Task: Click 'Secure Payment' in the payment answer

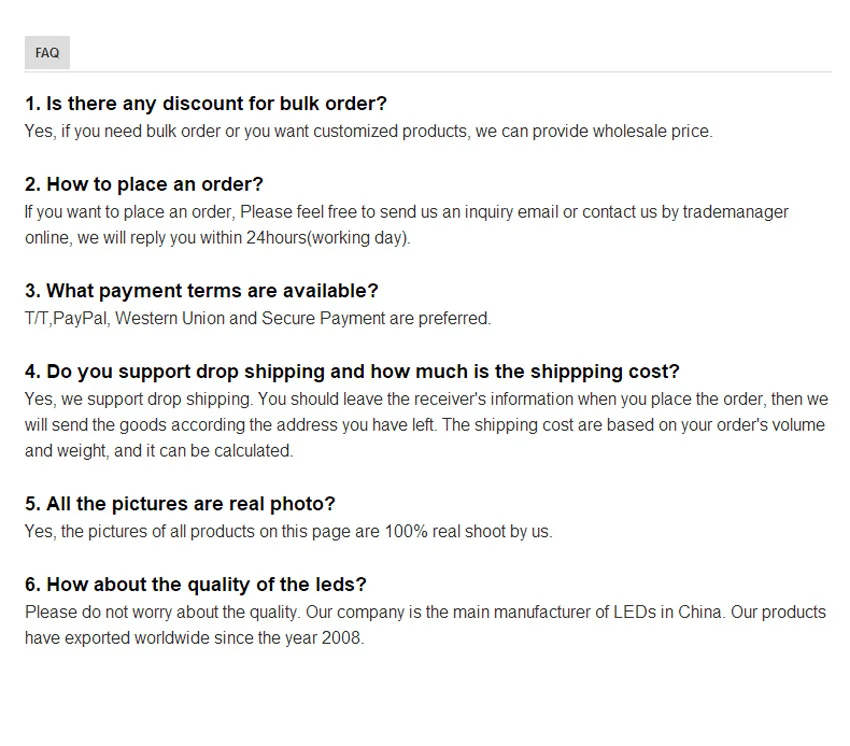Action: click(323, 318)
